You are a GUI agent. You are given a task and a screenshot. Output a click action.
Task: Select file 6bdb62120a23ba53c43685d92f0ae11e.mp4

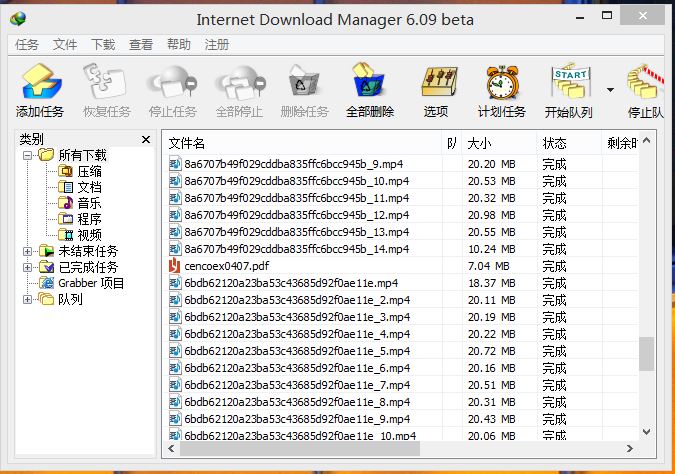coord(291,283)
